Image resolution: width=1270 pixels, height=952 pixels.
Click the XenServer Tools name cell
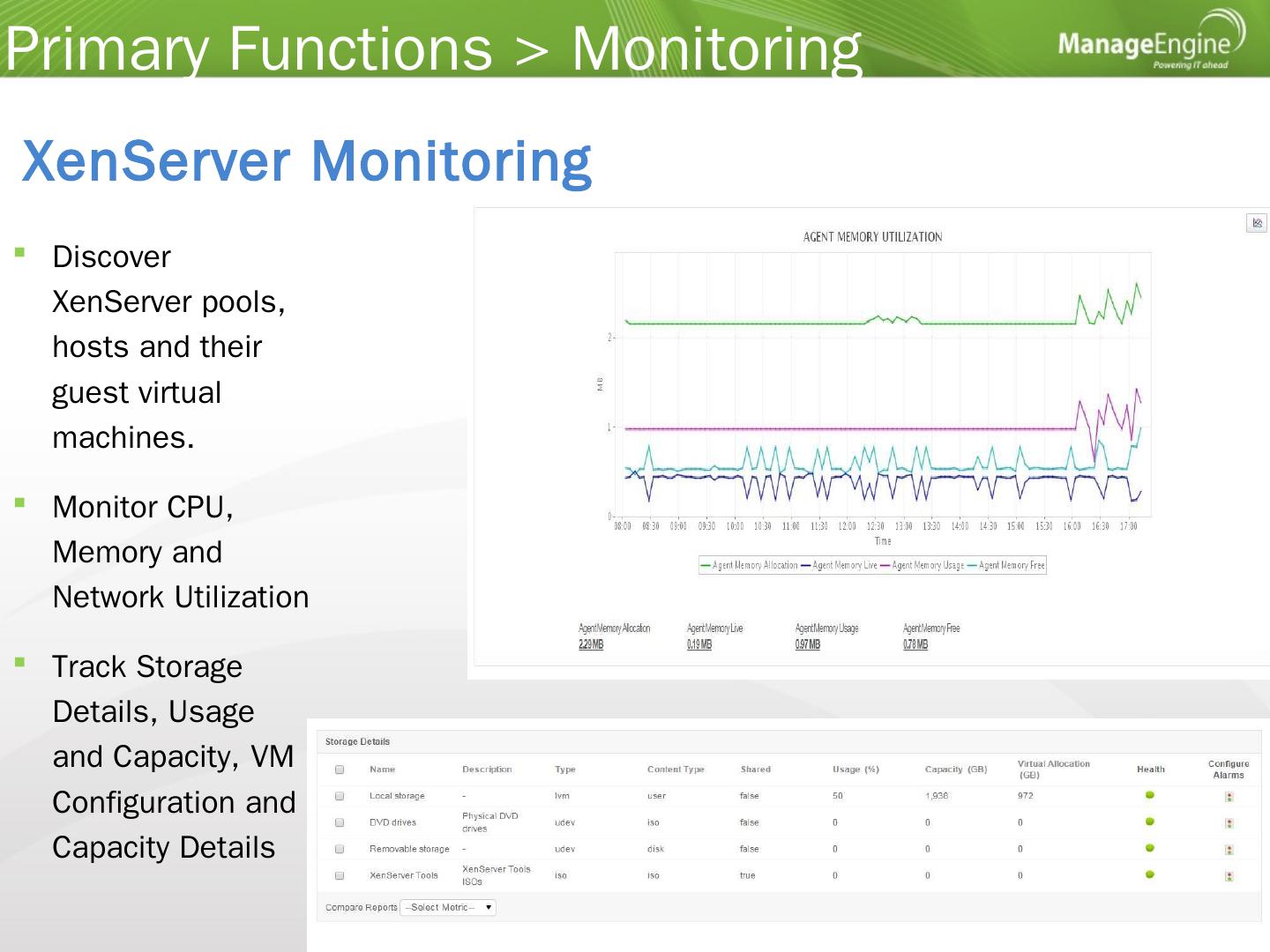click(x=404, y=875)
